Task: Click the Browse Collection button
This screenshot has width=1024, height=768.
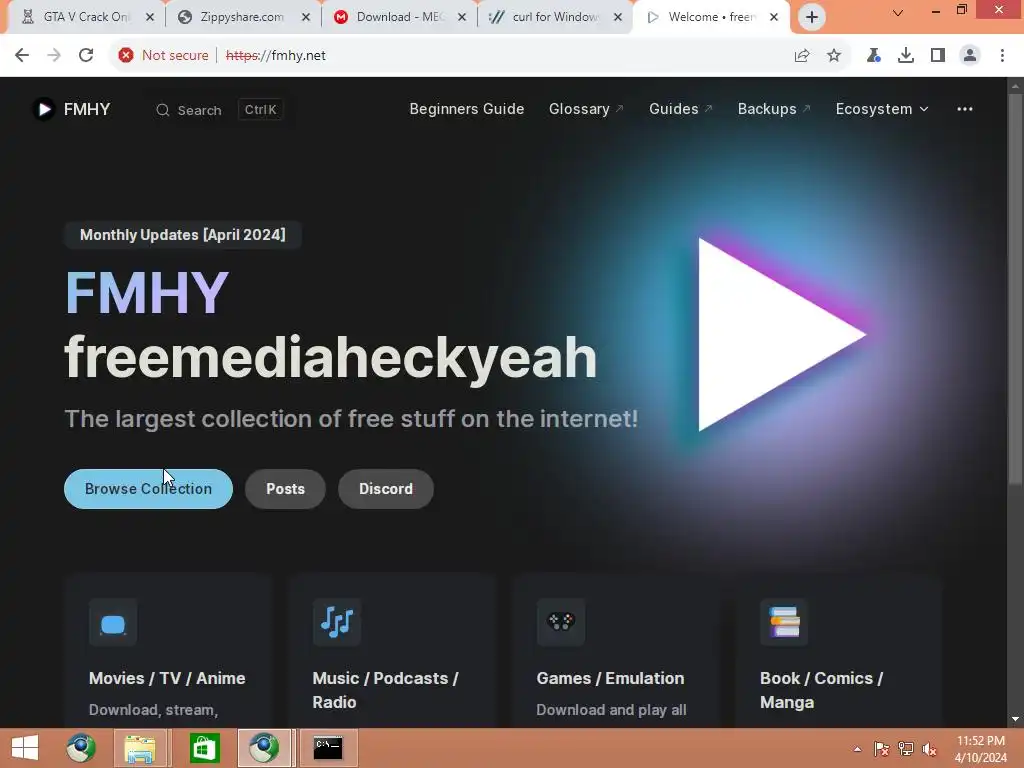Action: pos(148,489)
